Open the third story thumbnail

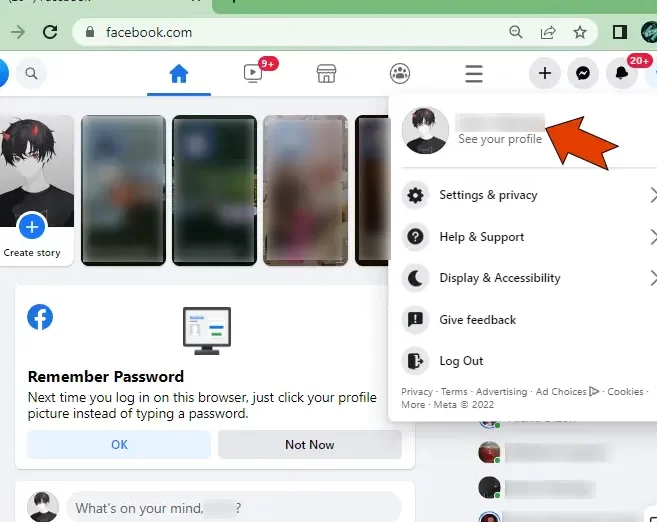pyautogui.click(x=305, y=191)
